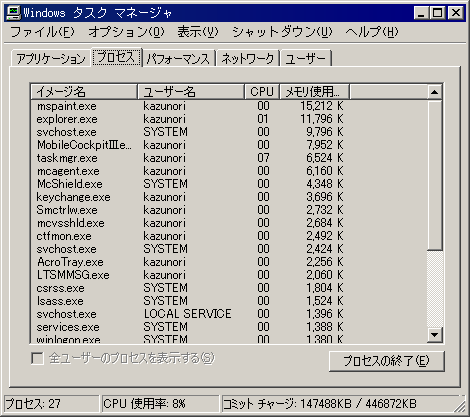Select the プロセス tab
This screenshot has height=417, width=470.
point(117,57)
